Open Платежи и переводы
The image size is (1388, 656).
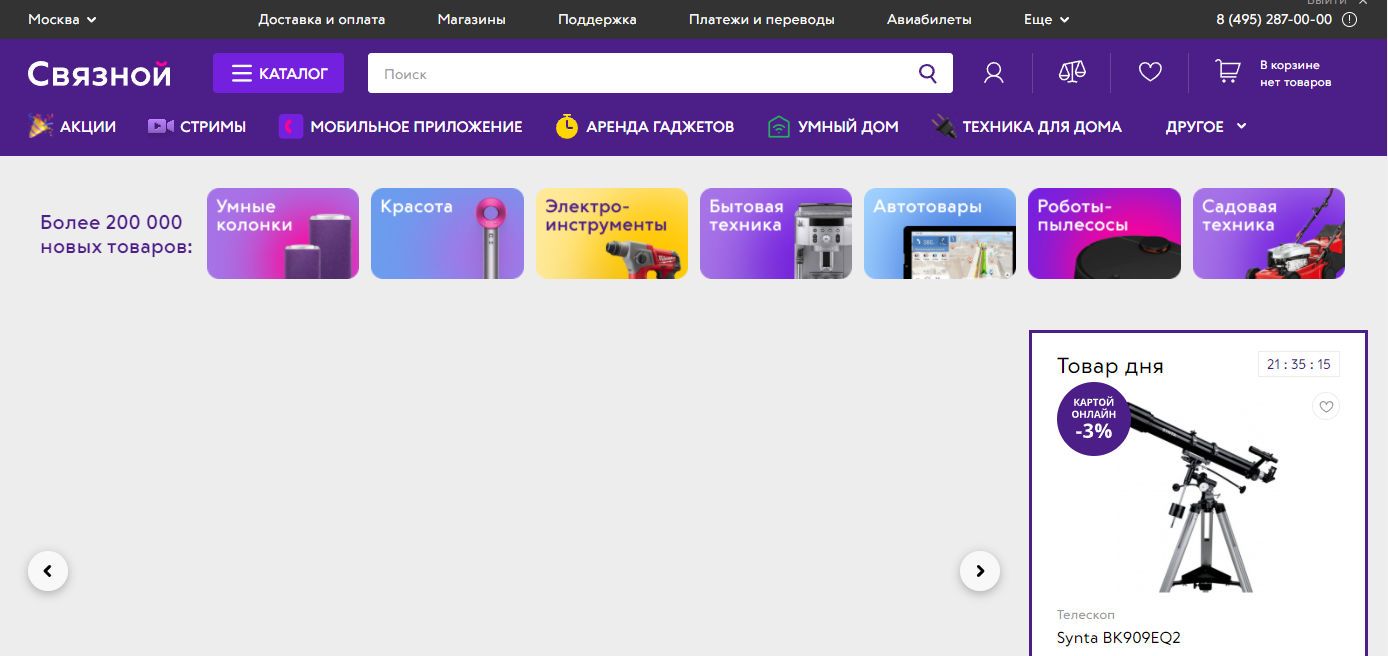pos(762,19)
